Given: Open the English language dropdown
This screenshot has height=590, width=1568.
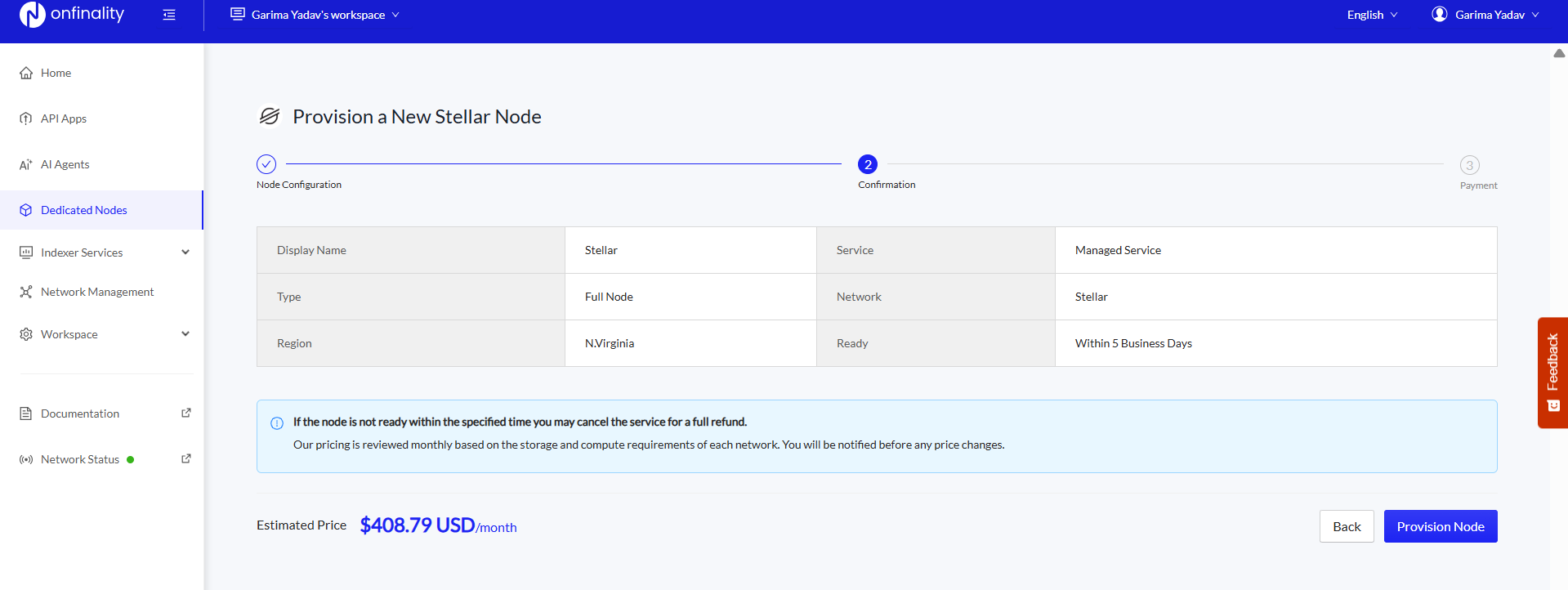Looking at the screenshot, I should pyautogui.click(x=1372, y=15).
